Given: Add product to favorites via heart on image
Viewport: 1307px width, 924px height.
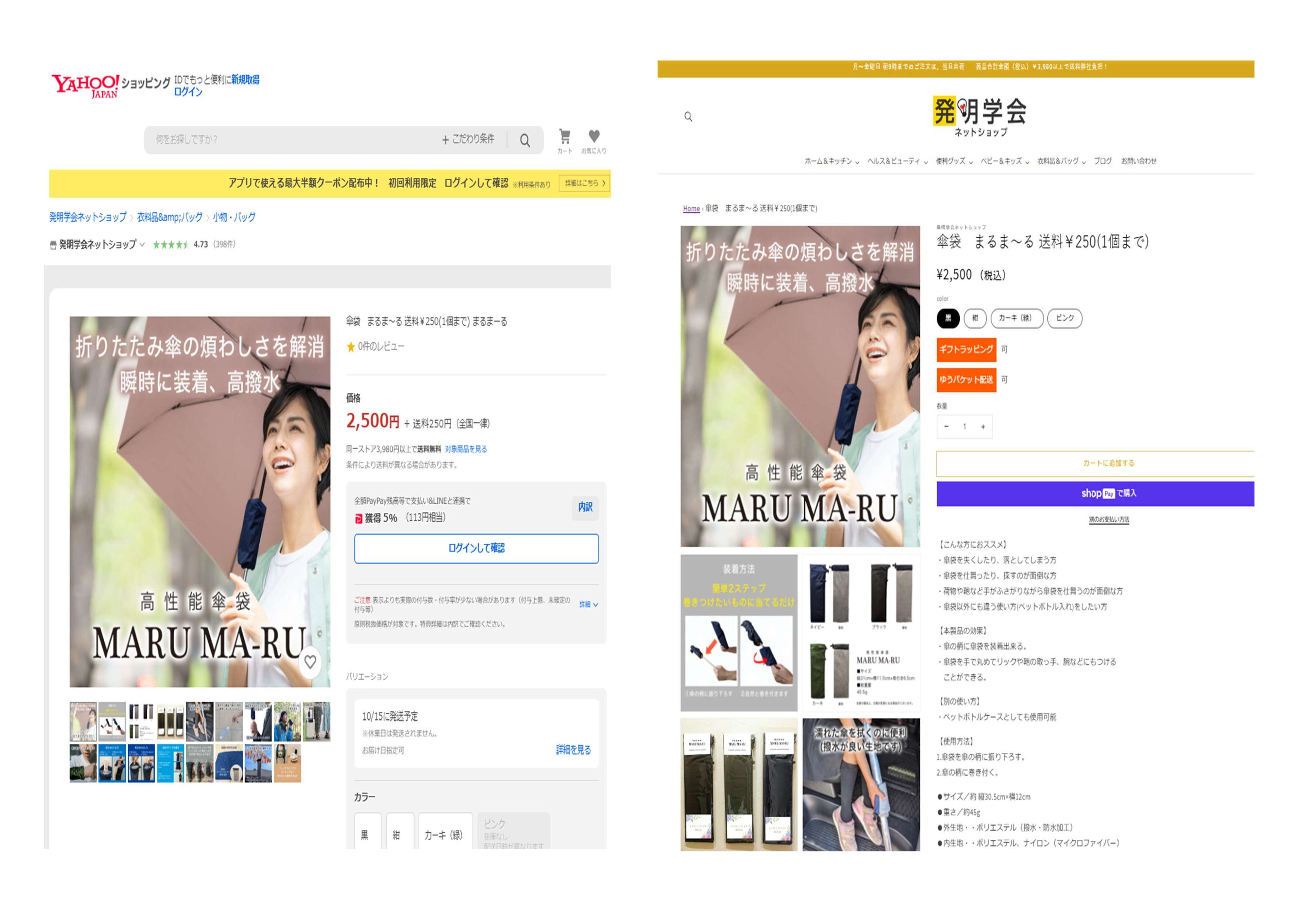Looking at the screenshot, I should pyautogui.click(x=310, y=662).
